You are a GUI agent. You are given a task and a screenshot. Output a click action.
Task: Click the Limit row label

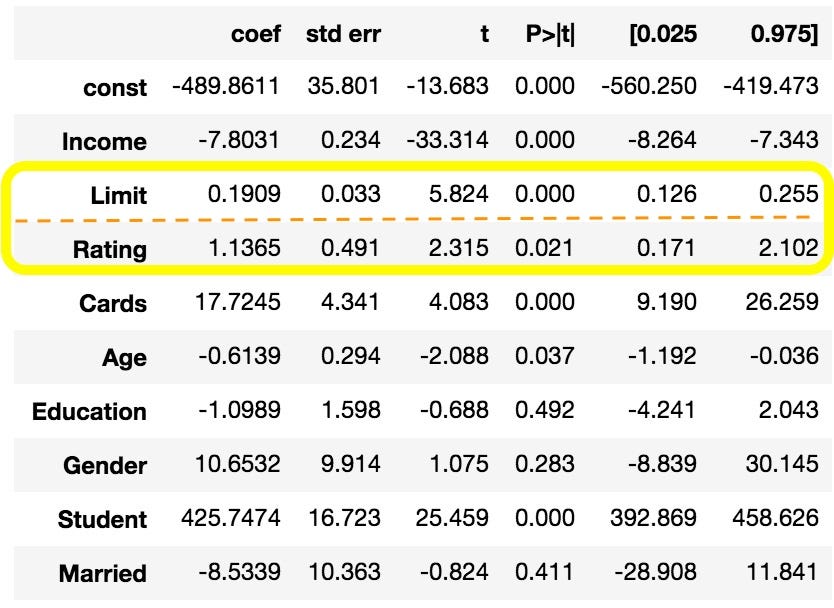pyautogui.click(x=119, y=195)
